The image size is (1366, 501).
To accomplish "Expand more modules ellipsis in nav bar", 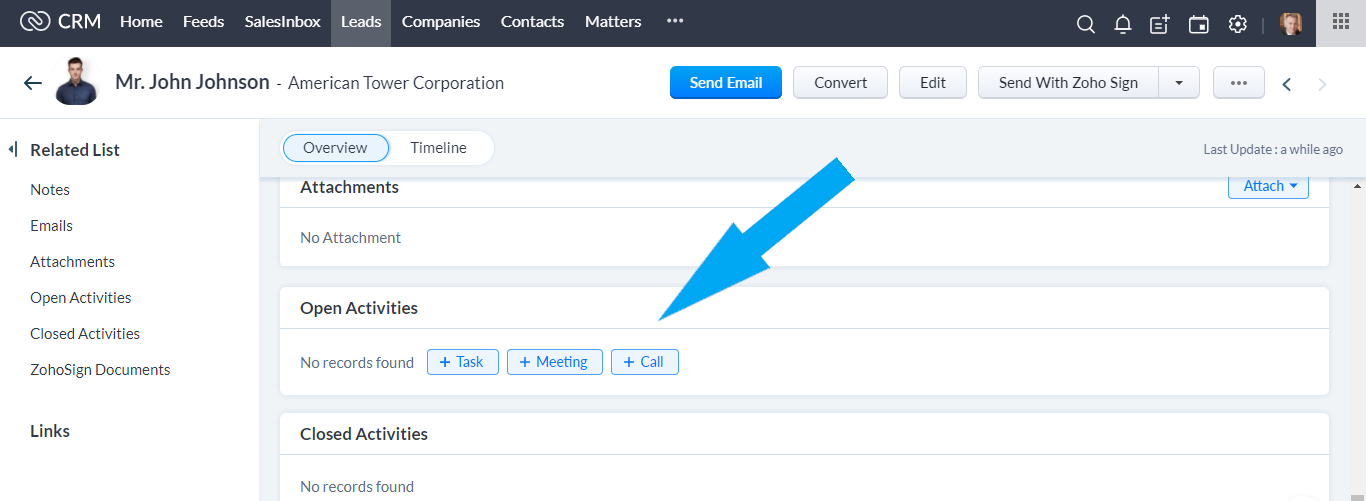I will point(675,22).
